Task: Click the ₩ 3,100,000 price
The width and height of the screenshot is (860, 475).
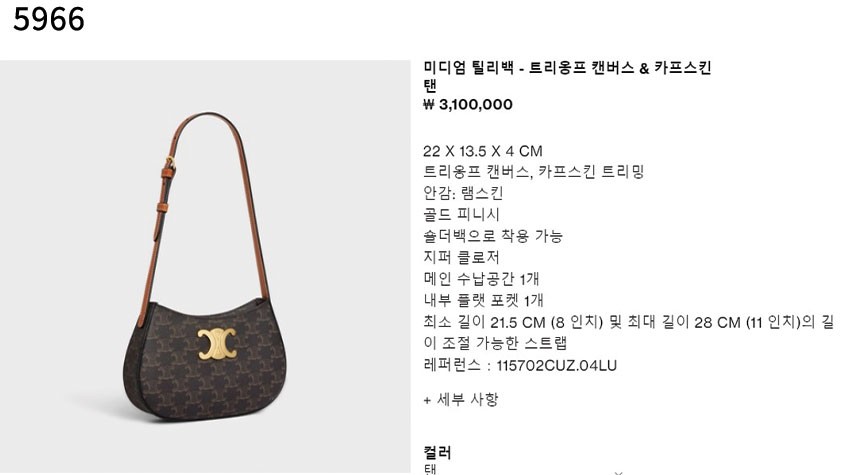Action: pos(468,104)
